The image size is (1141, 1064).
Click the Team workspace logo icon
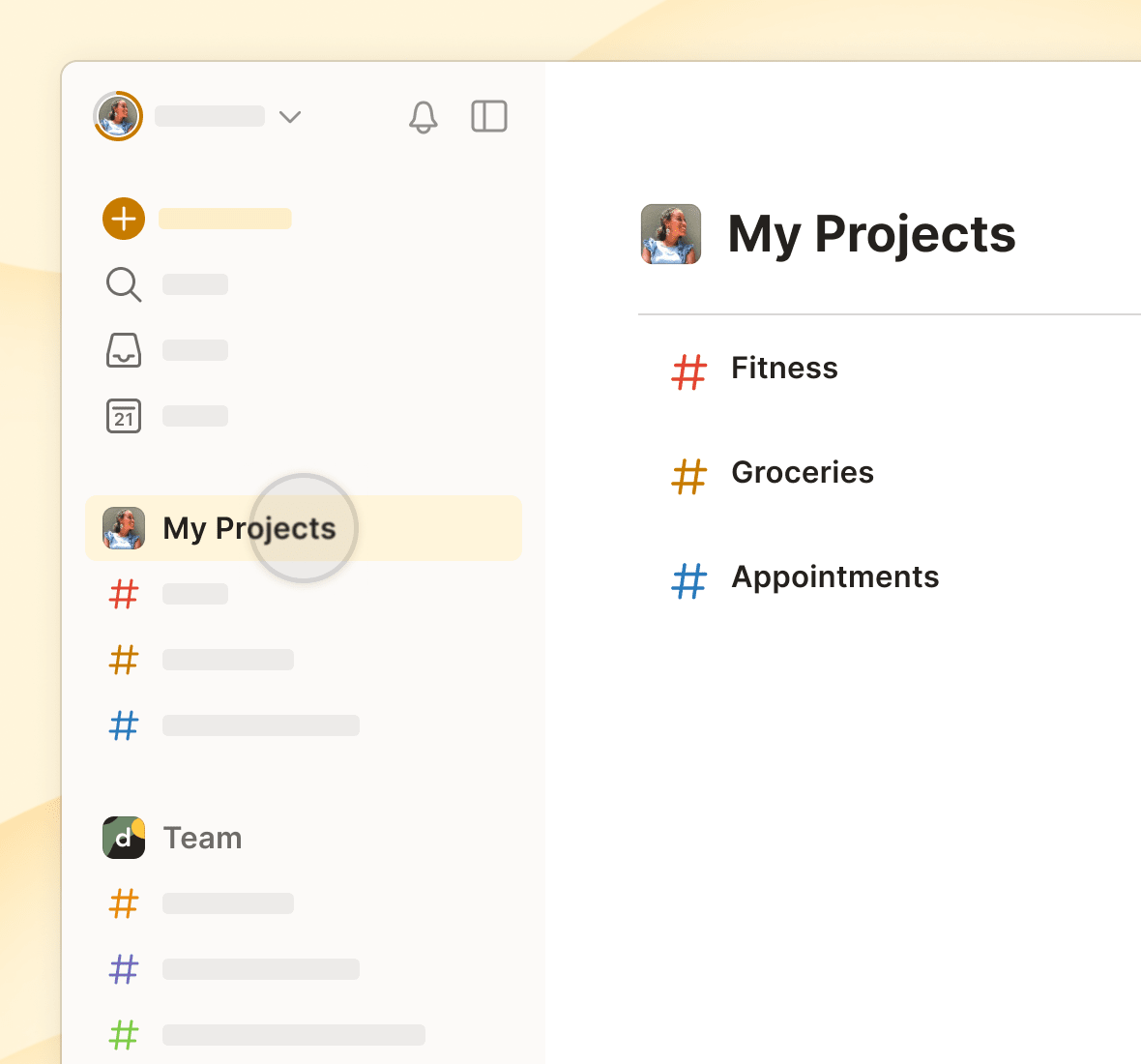pyautogui.click(x=124, y=838)
